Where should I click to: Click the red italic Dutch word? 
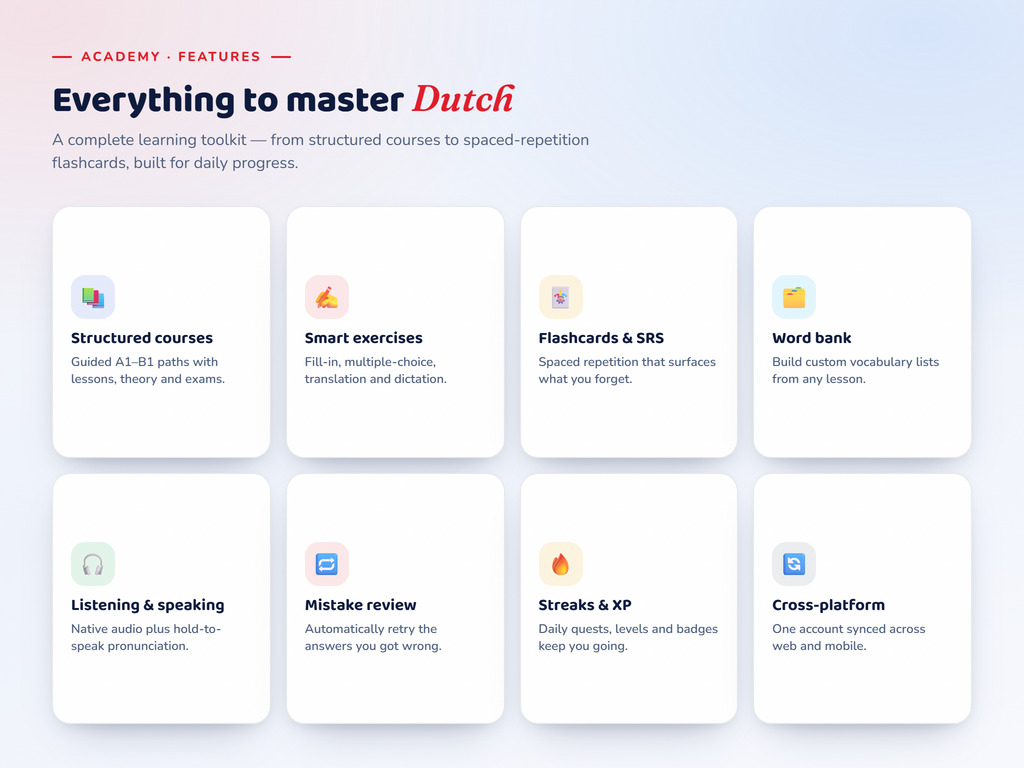click(x=463, y=99)
